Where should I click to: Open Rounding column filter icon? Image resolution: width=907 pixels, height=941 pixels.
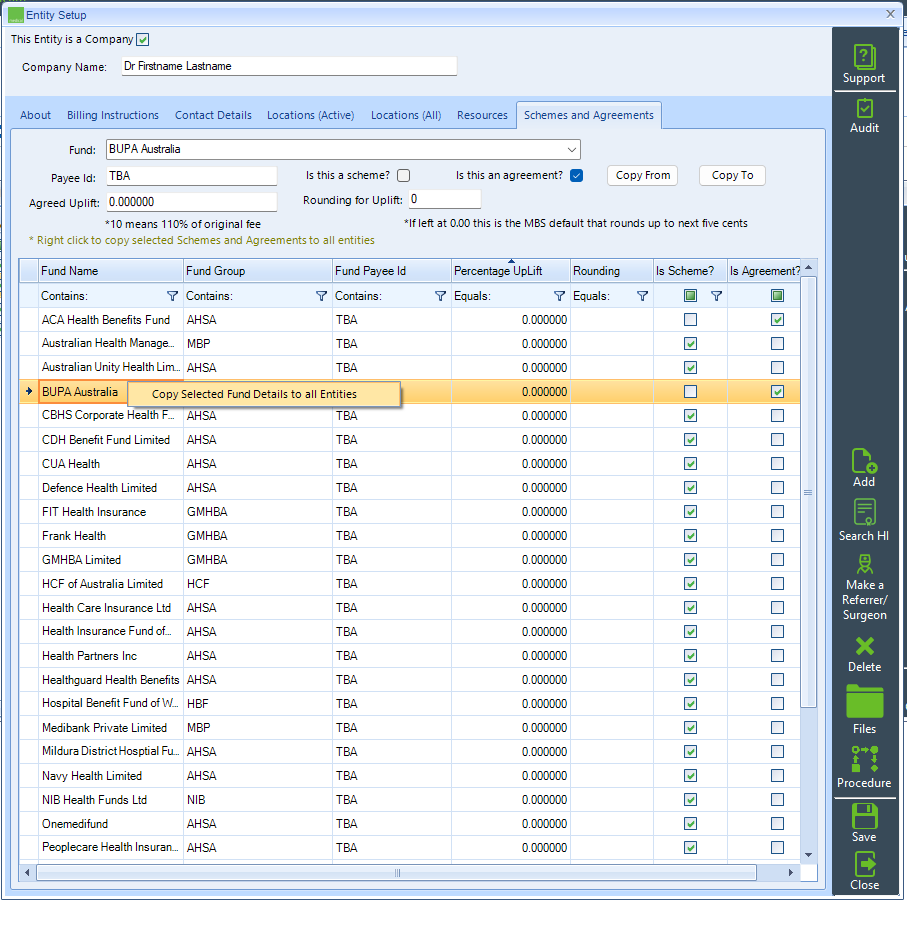642,296
